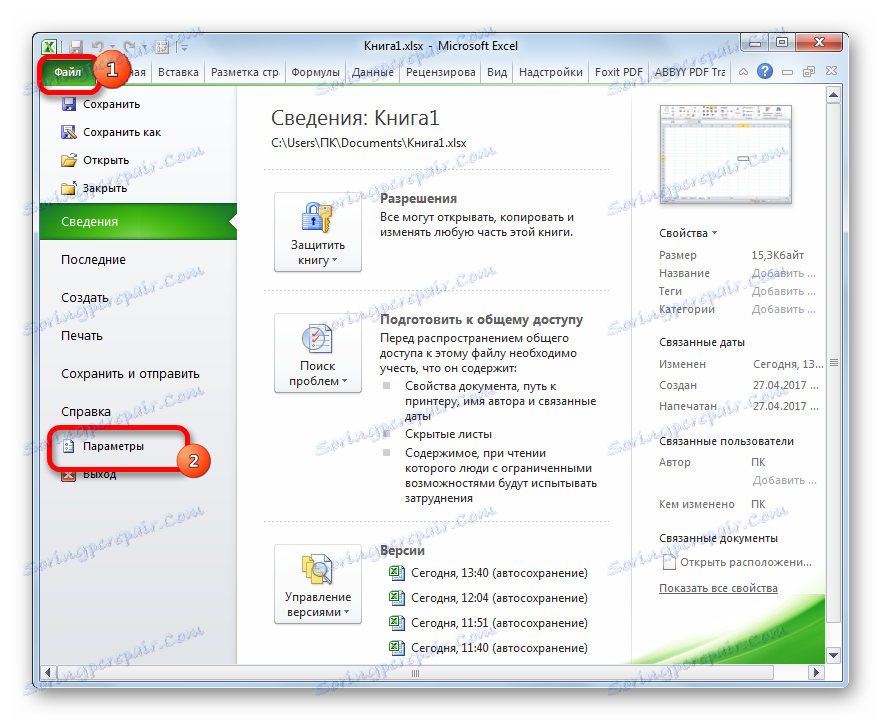The width and height of the screenshot is (882, 721).
Task: Open the Защитить книгу dropdown button
Action: tap(318, 232)
